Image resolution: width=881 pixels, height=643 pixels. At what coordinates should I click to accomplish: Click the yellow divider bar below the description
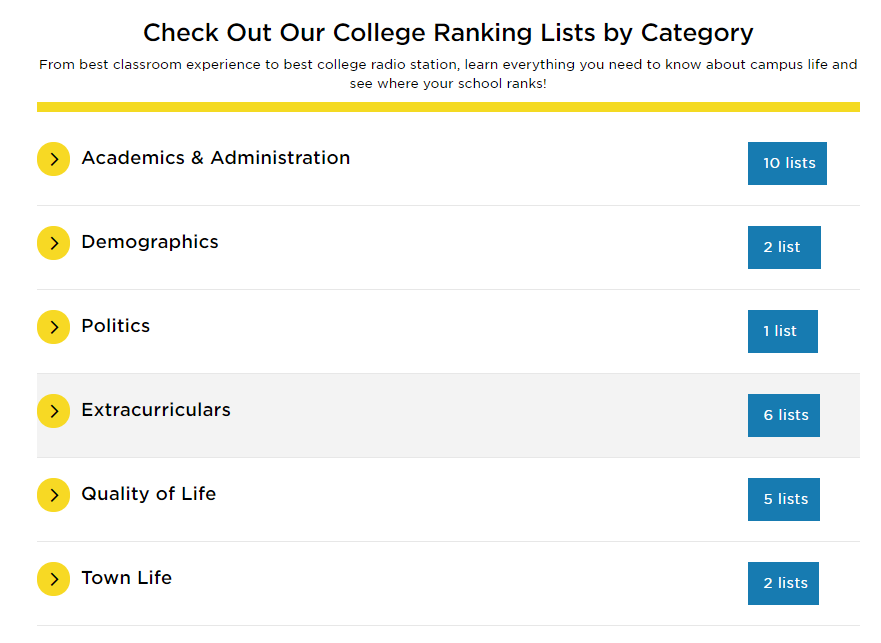click(448, 107)
